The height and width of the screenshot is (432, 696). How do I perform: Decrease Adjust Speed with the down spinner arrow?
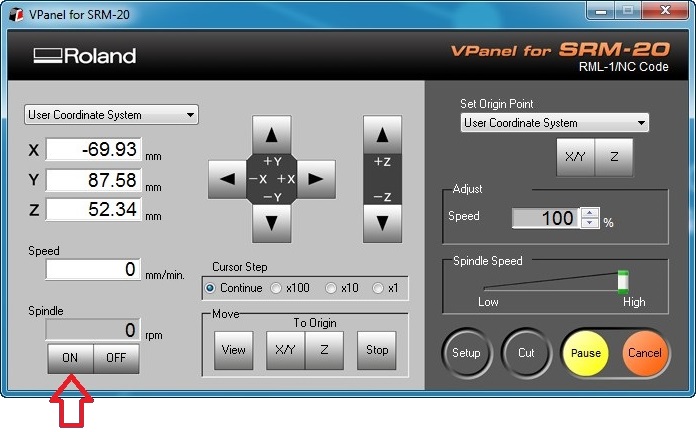pyautogui.click(x=589, y=223)
